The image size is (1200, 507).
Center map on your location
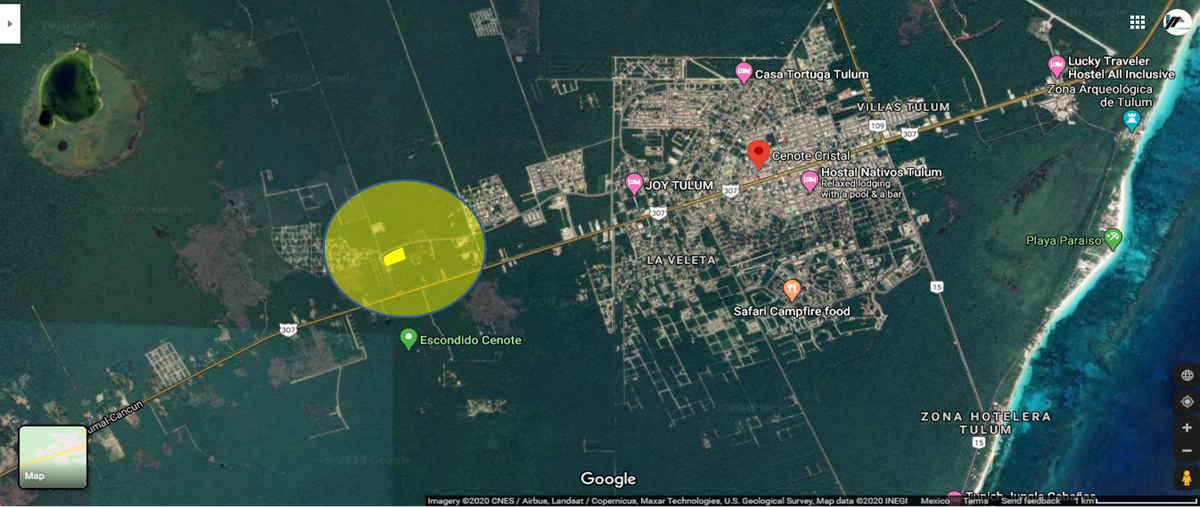(x=1187, y=402)
